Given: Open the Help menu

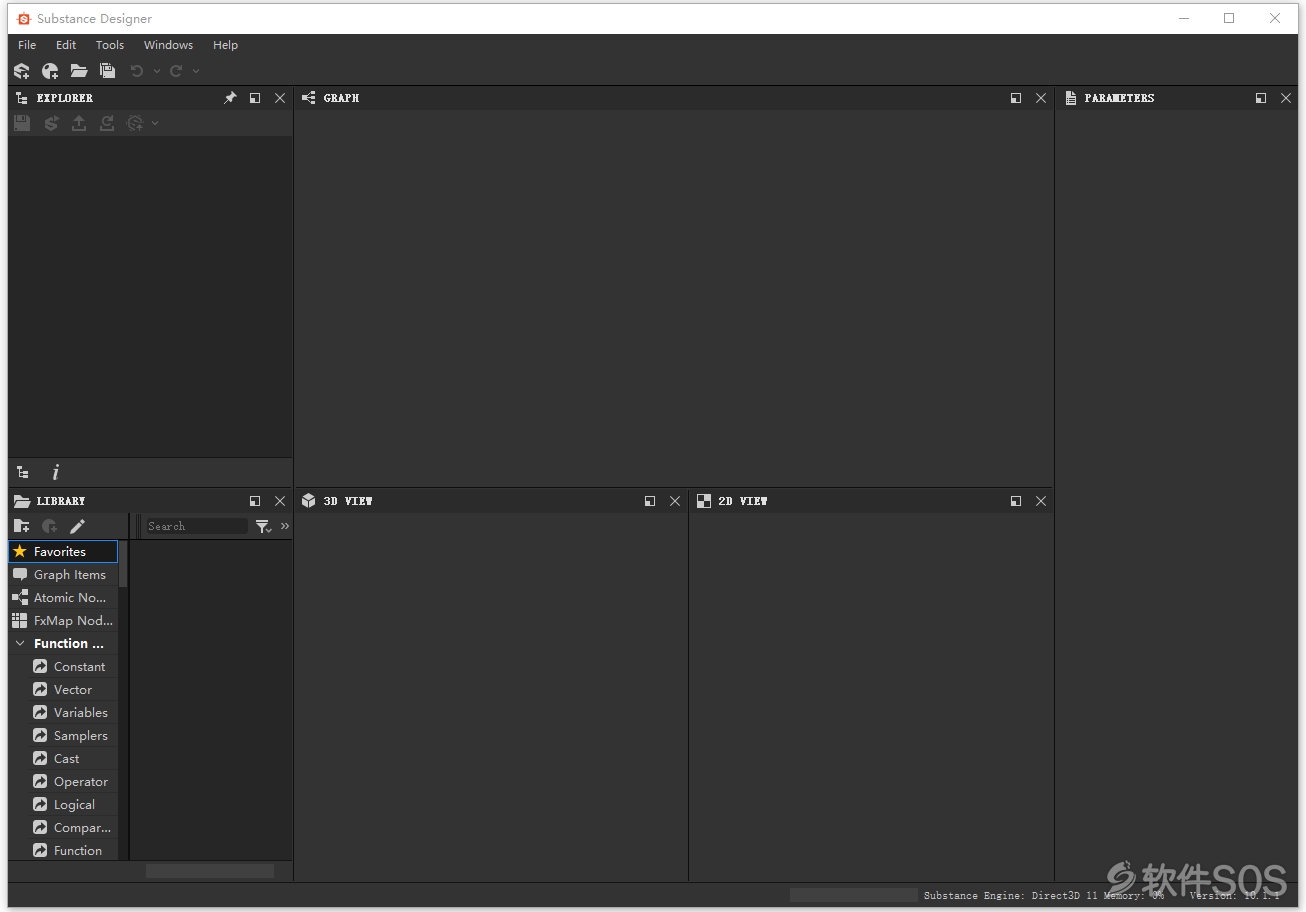Looking at the screenshot, I should (x=225, y=45).
